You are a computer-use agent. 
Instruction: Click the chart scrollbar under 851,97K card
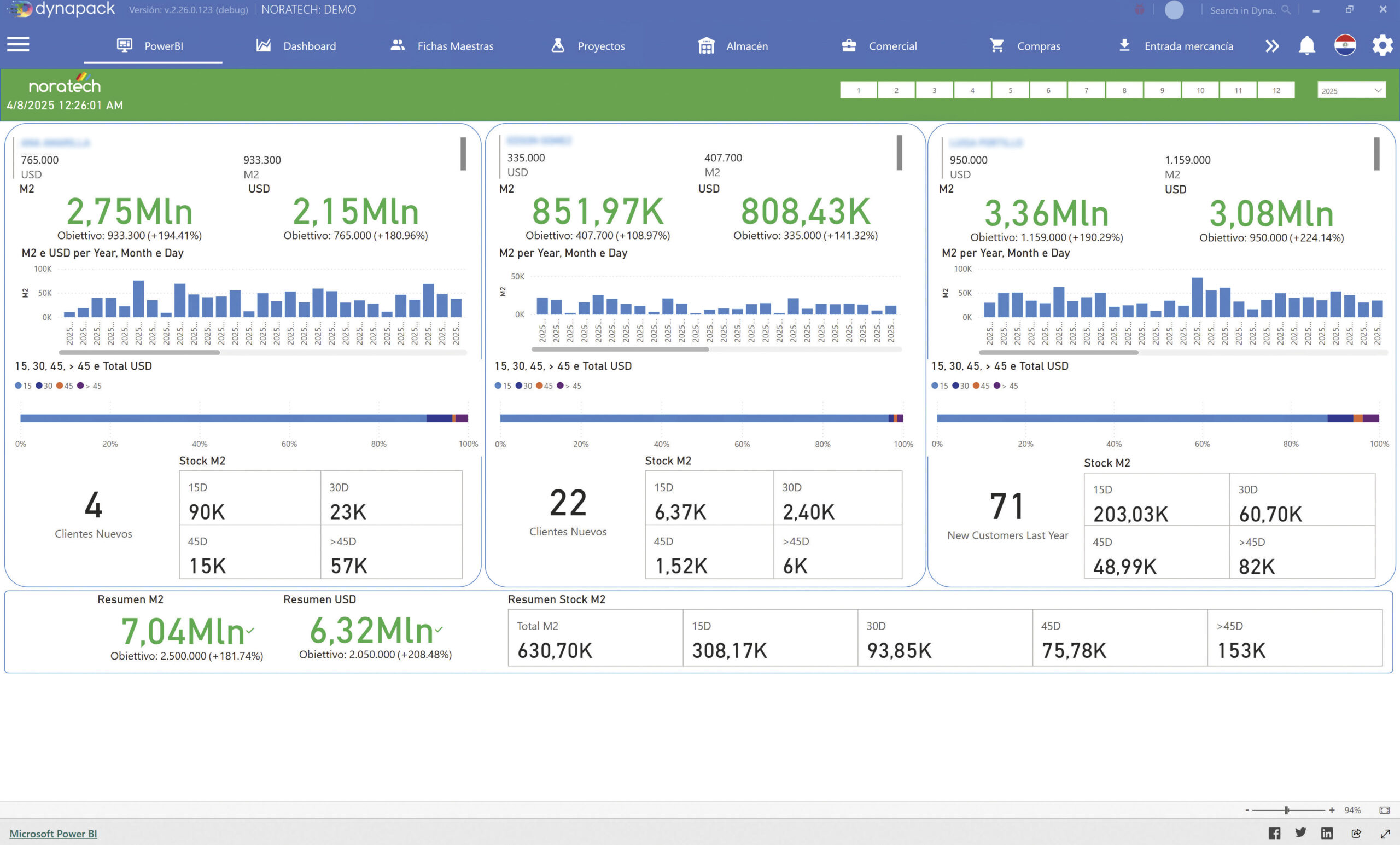coord(620,349)
